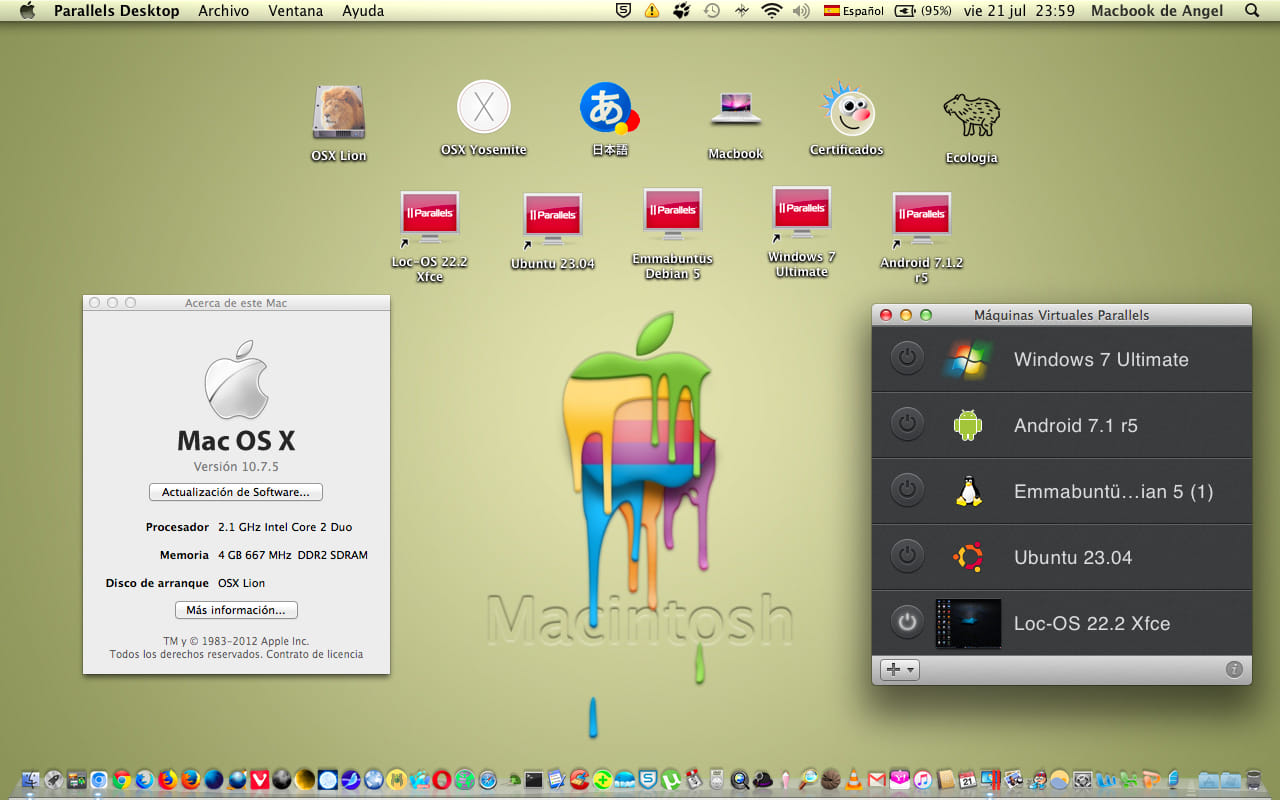Open Spotlight search in menu bar
The image size is (1280, 800).
(1252, 11)
